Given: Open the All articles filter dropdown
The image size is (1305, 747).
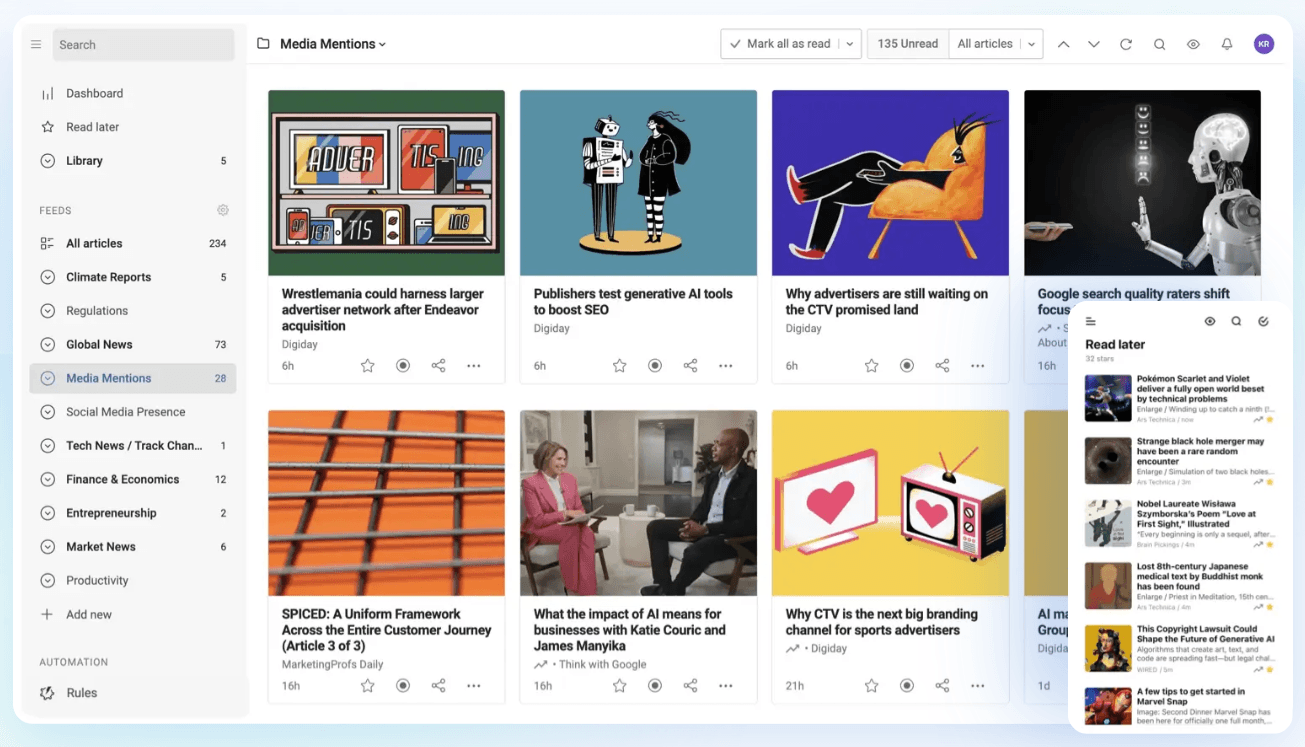Looking at the screenshot, I should 995,44.
